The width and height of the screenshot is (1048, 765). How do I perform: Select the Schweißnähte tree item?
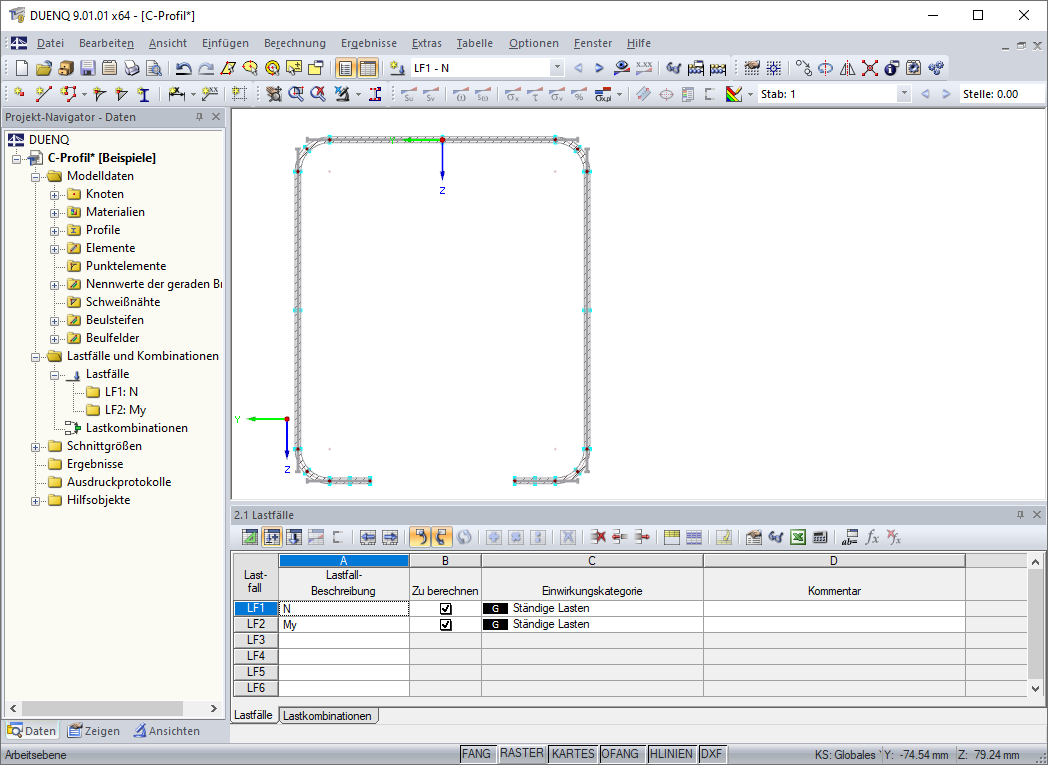123,301
